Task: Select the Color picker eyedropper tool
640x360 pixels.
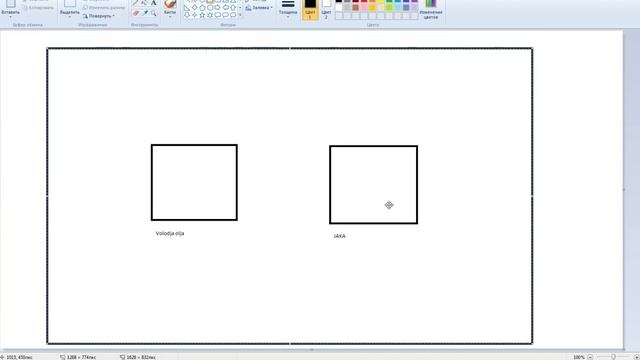Action: click(145, 13)
